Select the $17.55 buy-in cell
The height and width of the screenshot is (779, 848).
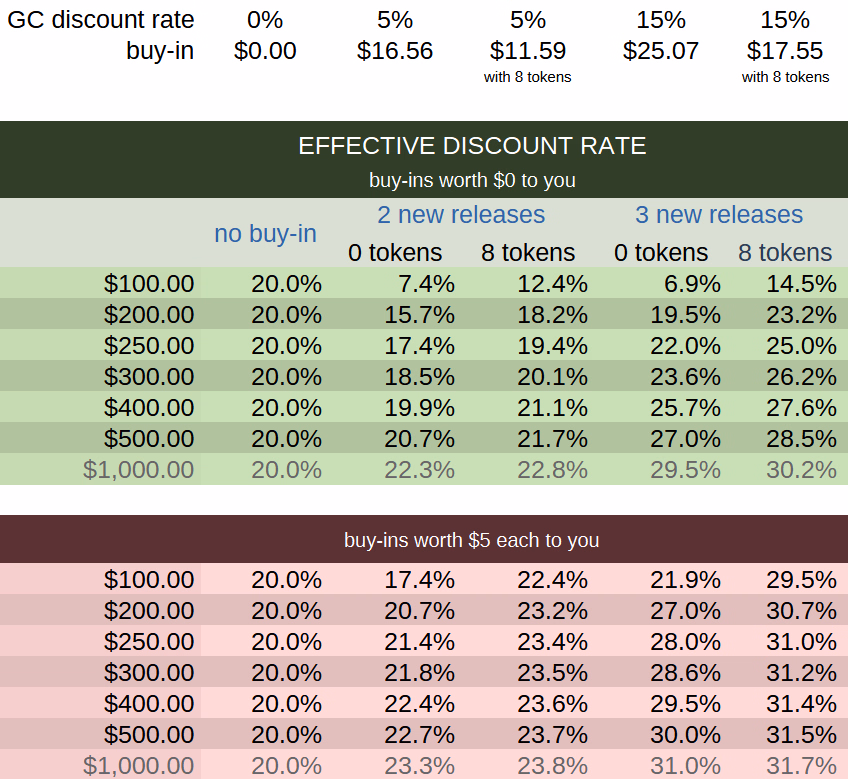[x=785, y=51]
